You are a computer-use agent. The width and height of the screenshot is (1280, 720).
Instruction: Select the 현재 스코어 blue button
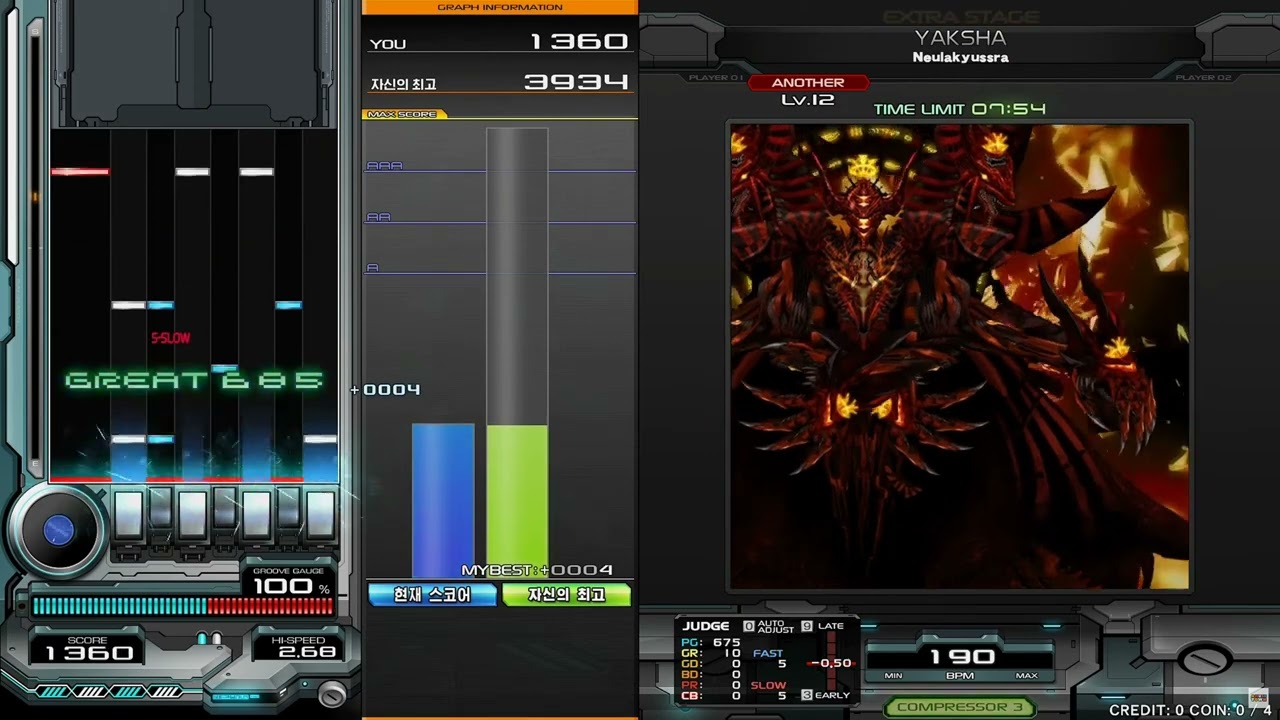pos(433,595)
